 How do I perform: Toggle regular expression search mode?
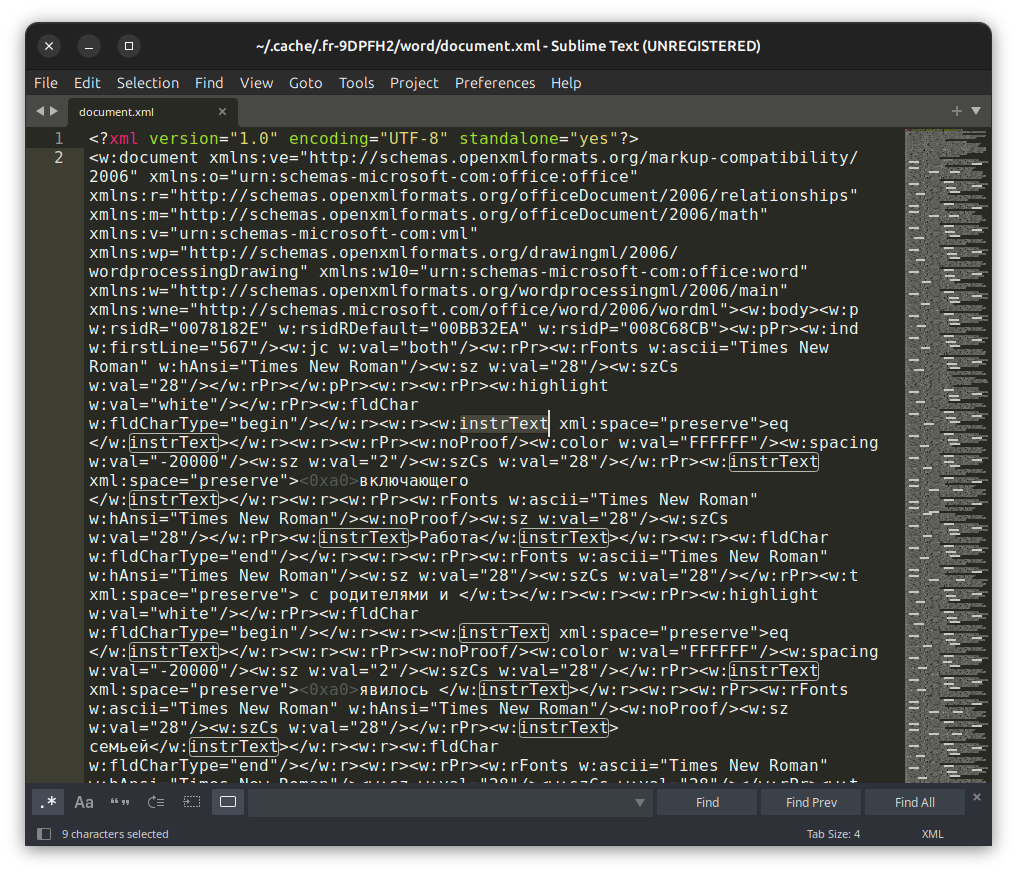48,802
